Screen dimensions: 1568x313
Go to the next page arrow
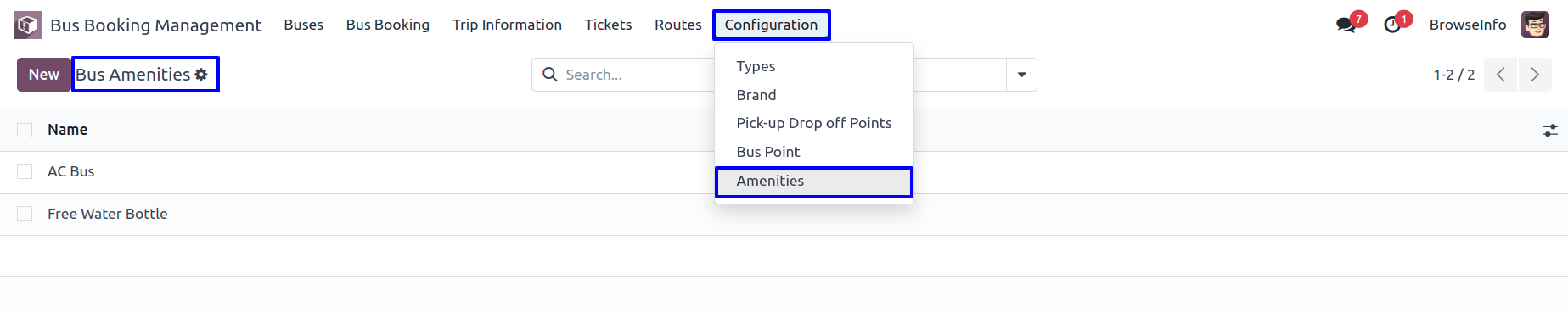tap(1535, 75)
